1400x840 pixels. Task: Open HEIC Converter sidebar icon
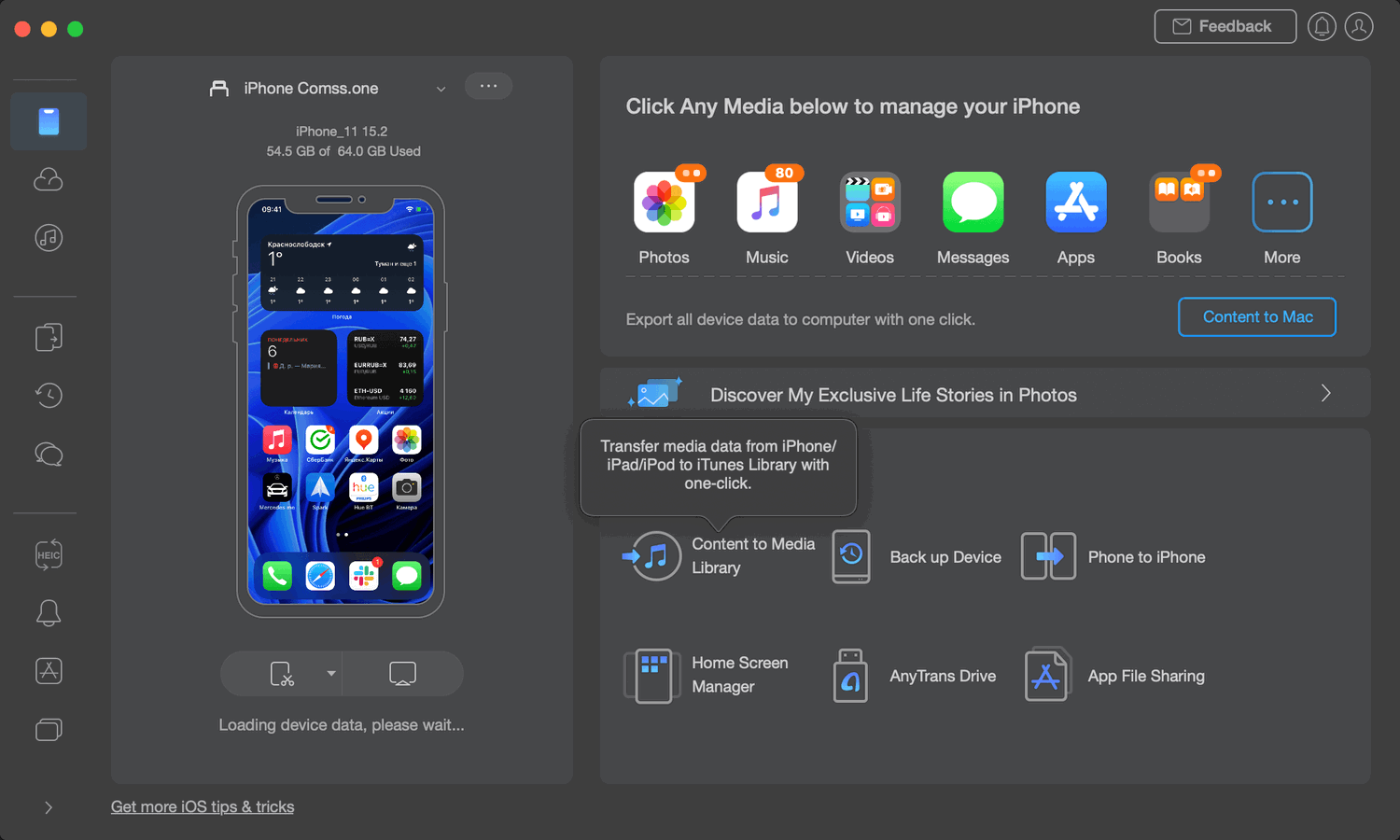[x=49, y=554]
